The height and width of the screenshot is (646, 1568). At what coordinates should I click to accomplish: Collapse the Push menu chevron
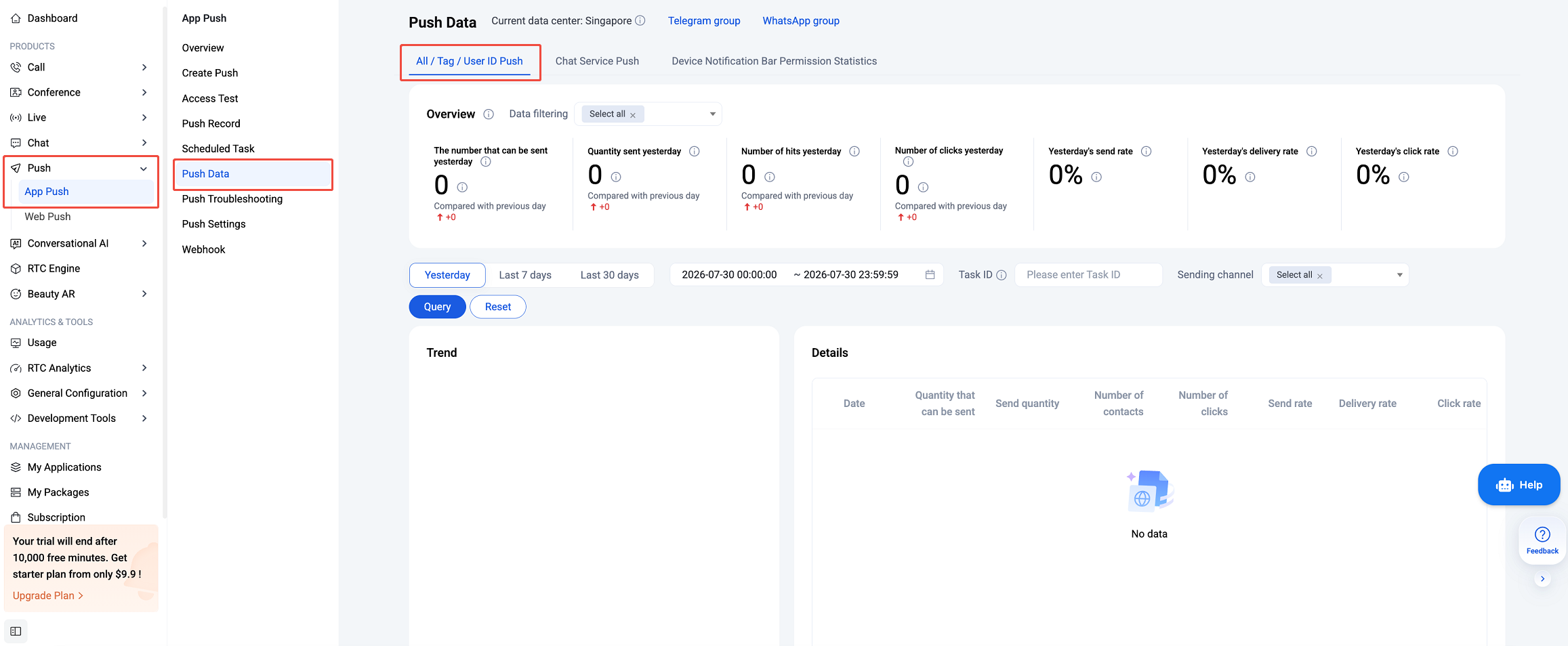click(x=144, y=169)
